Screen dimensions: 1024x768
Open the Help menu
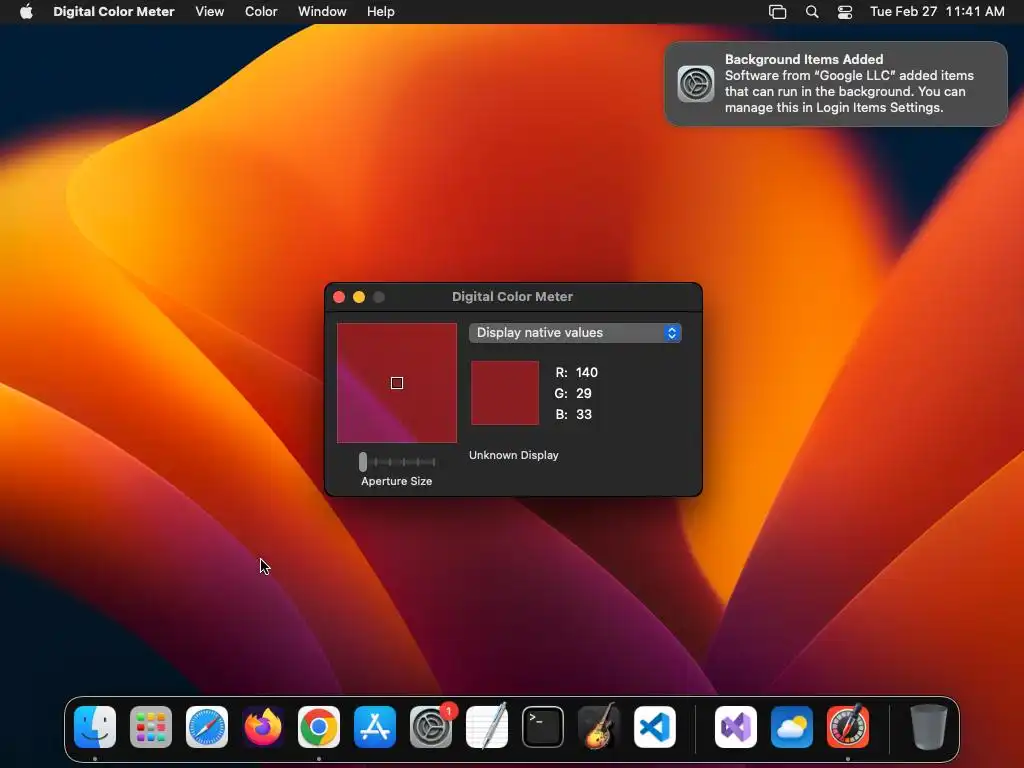[381, 12]
